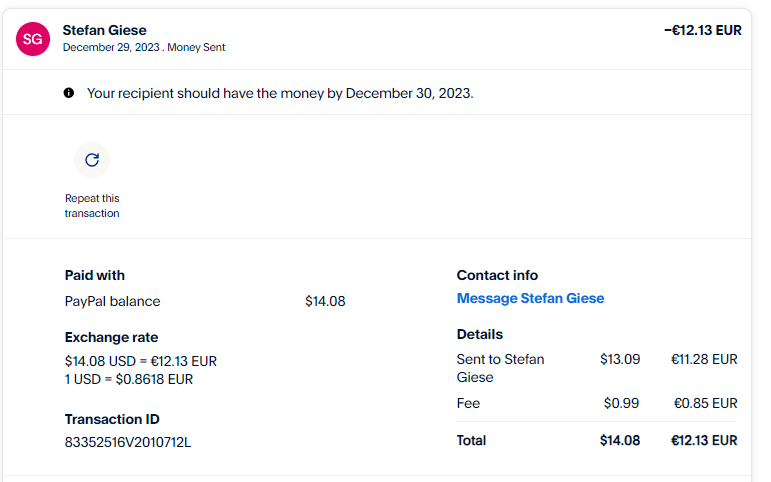Click the 1 USD = $0.8618 EUR rate

coord(129,379)
